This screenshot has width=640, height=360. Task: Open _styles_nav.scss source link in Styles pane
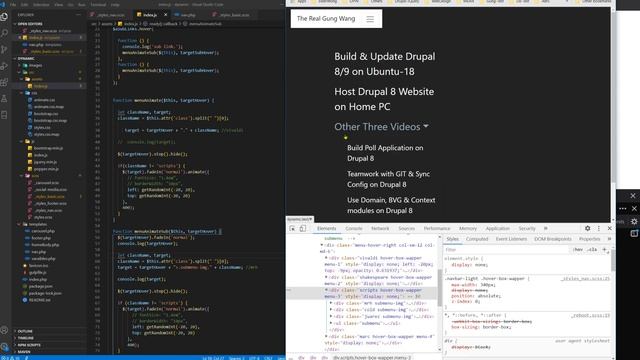click(585, 279)
